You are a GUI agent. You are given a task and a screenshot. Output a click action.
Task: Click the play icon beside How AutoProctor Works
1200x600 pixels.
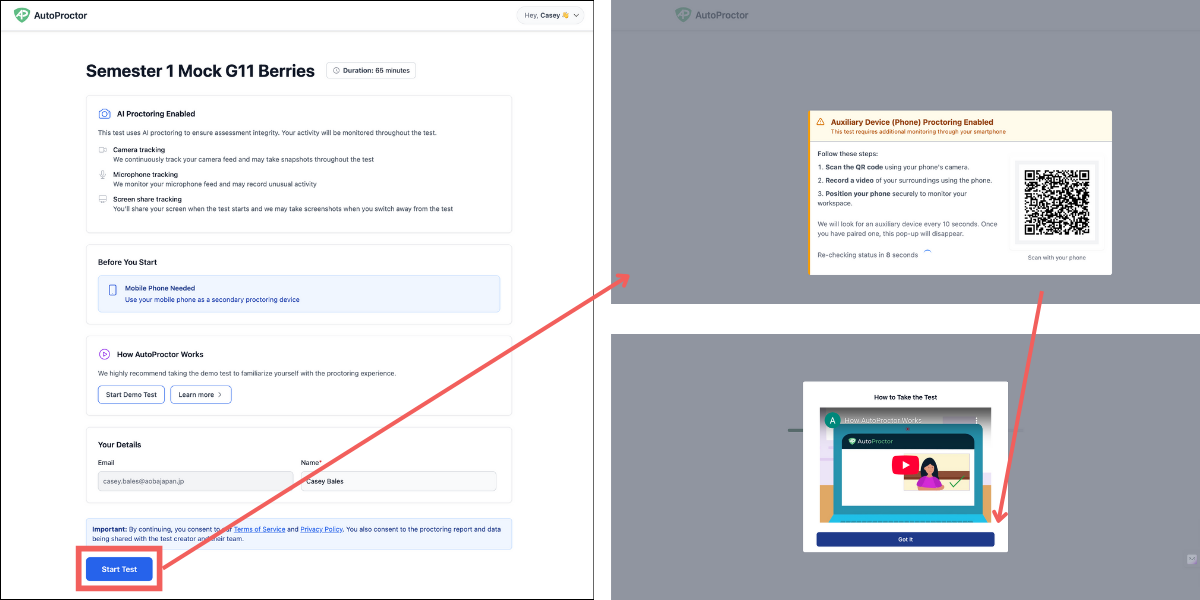(x=104, y=354)
